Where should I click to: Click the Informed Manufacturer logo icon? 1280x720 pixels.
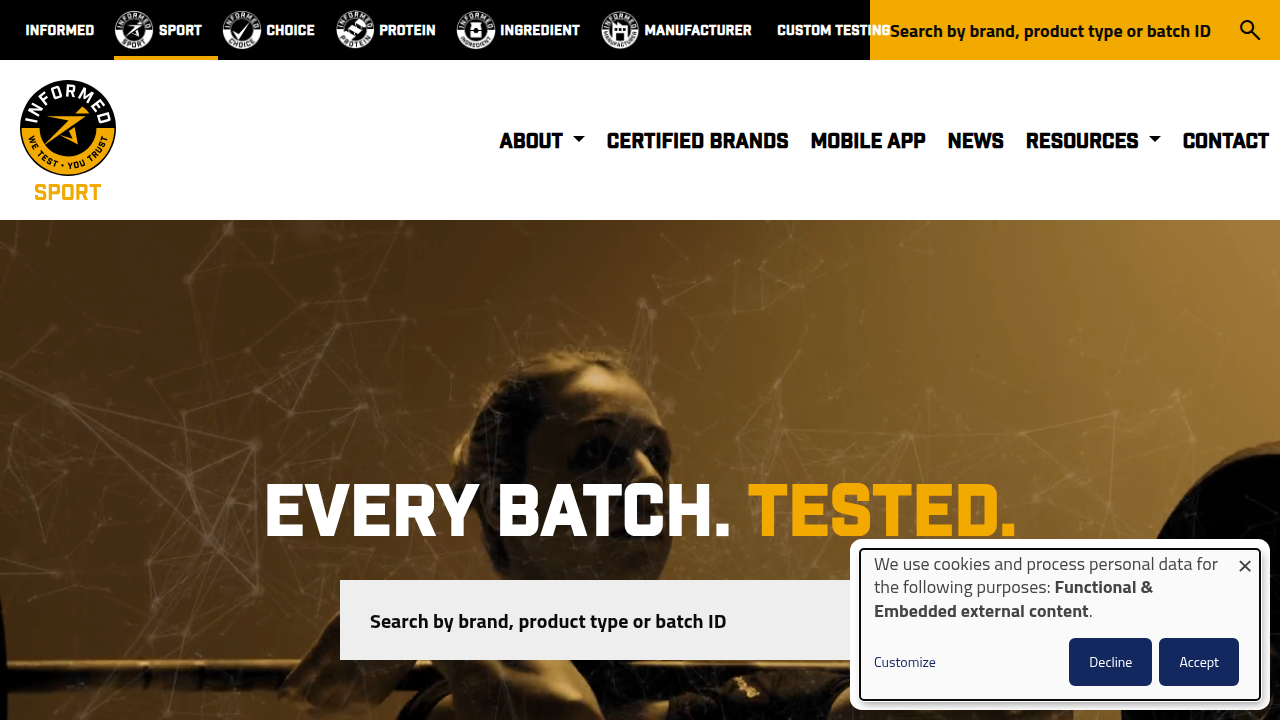(620, 30)
